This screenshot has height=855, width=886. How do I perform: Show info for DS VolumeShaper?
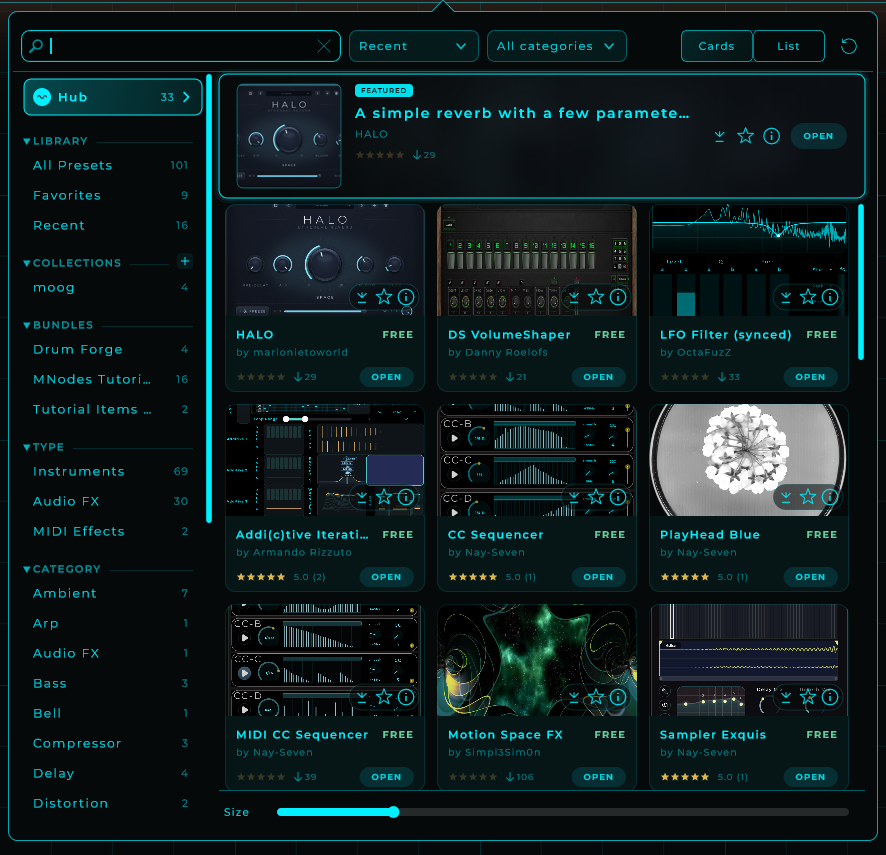pyautogui.click(x=618, y=297)
